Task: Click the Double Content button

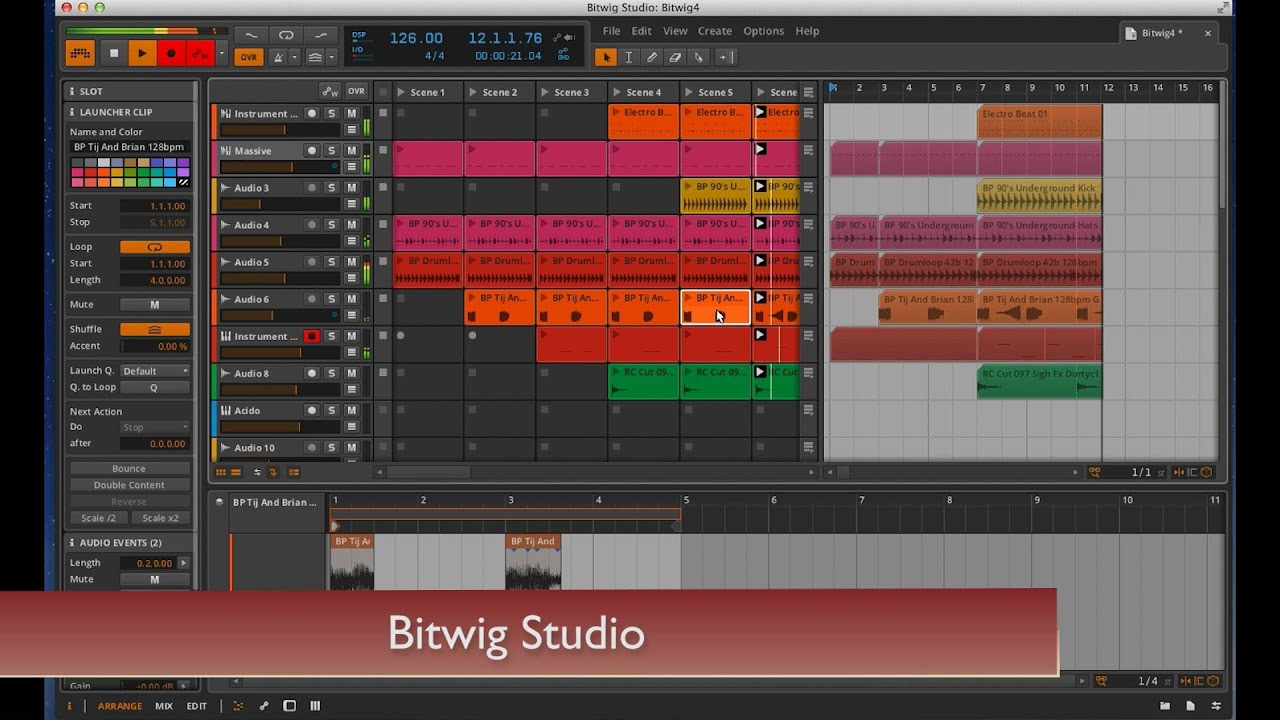Action: (129, 485)
